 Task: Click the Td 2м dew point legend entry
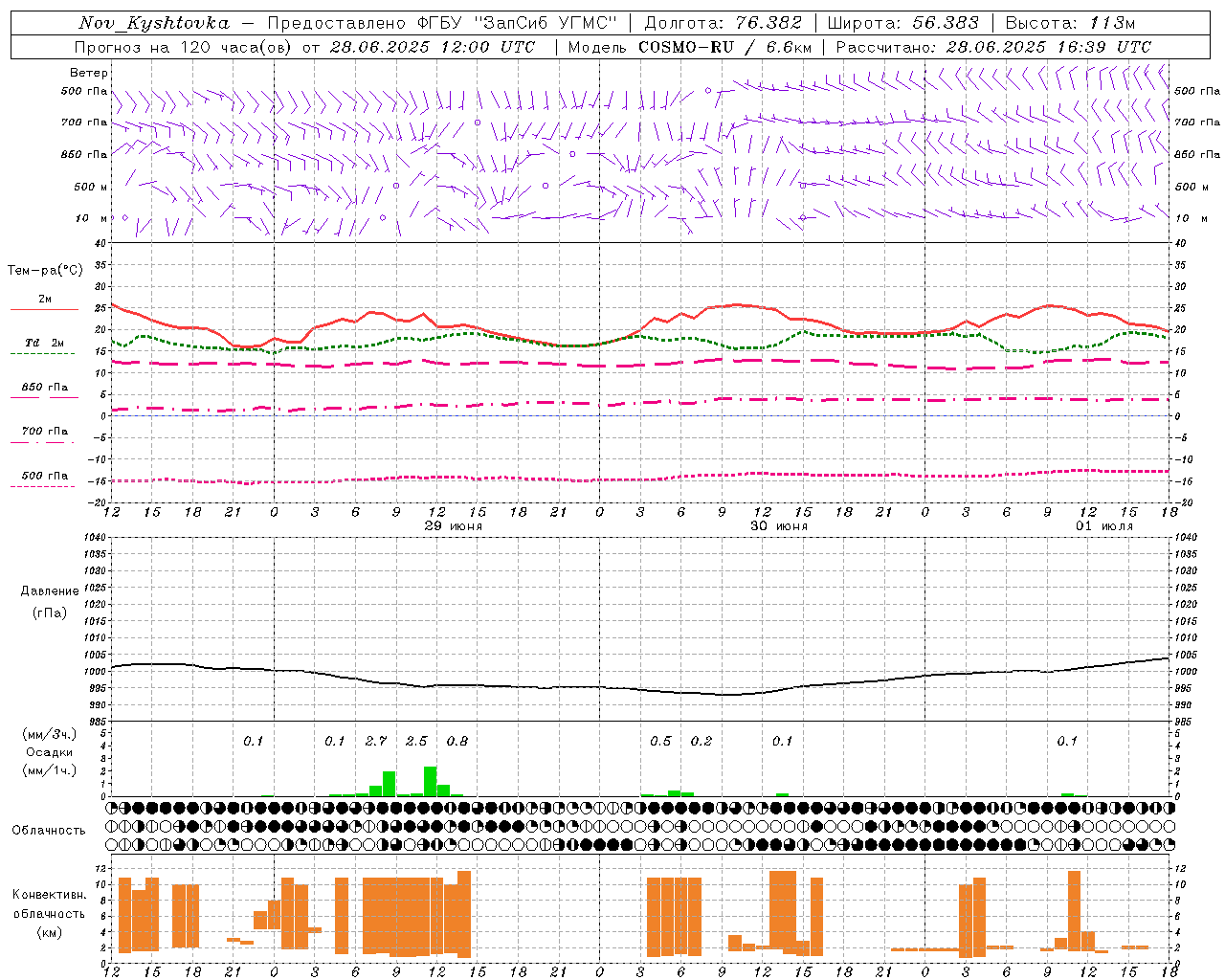[x=44, y=345]
